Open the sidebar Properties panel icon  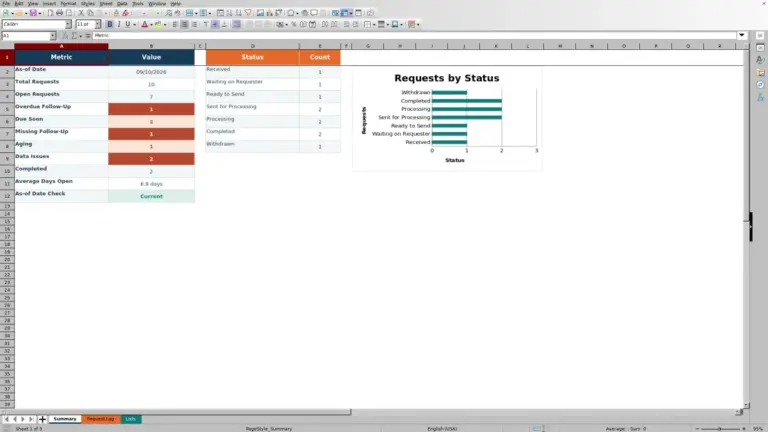coord(760,48)
